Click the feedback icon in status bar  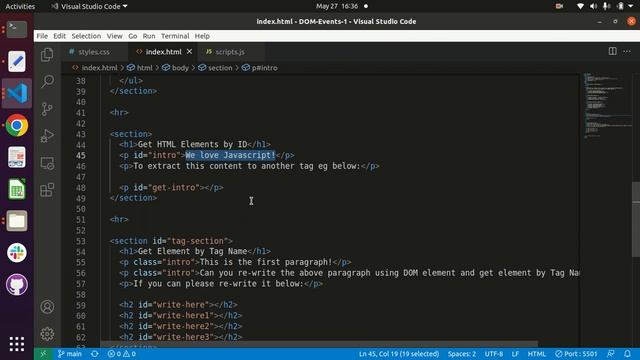pos(611,354)
